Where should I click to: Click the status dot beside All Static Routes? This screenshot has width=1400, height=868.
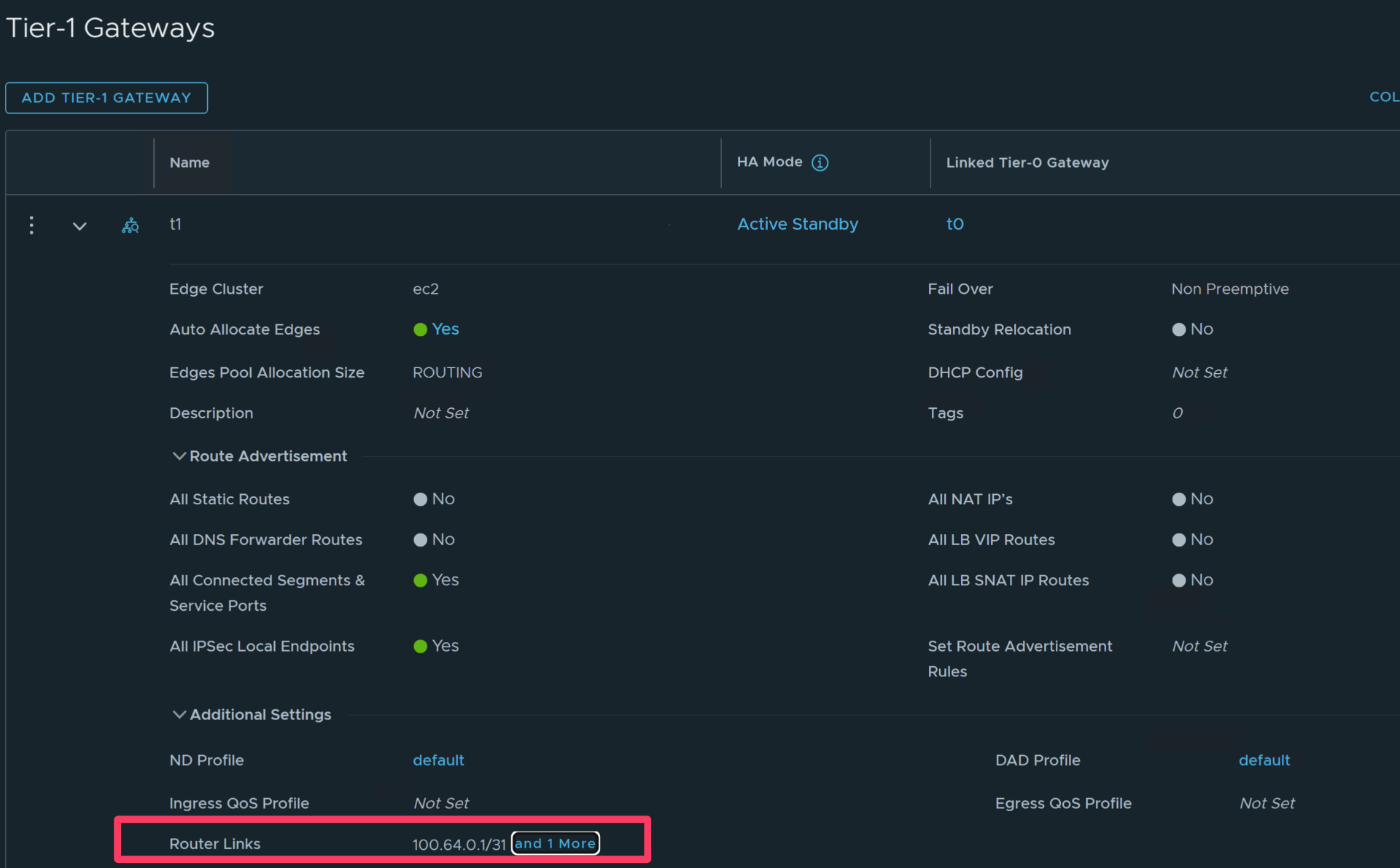point(420,499)
